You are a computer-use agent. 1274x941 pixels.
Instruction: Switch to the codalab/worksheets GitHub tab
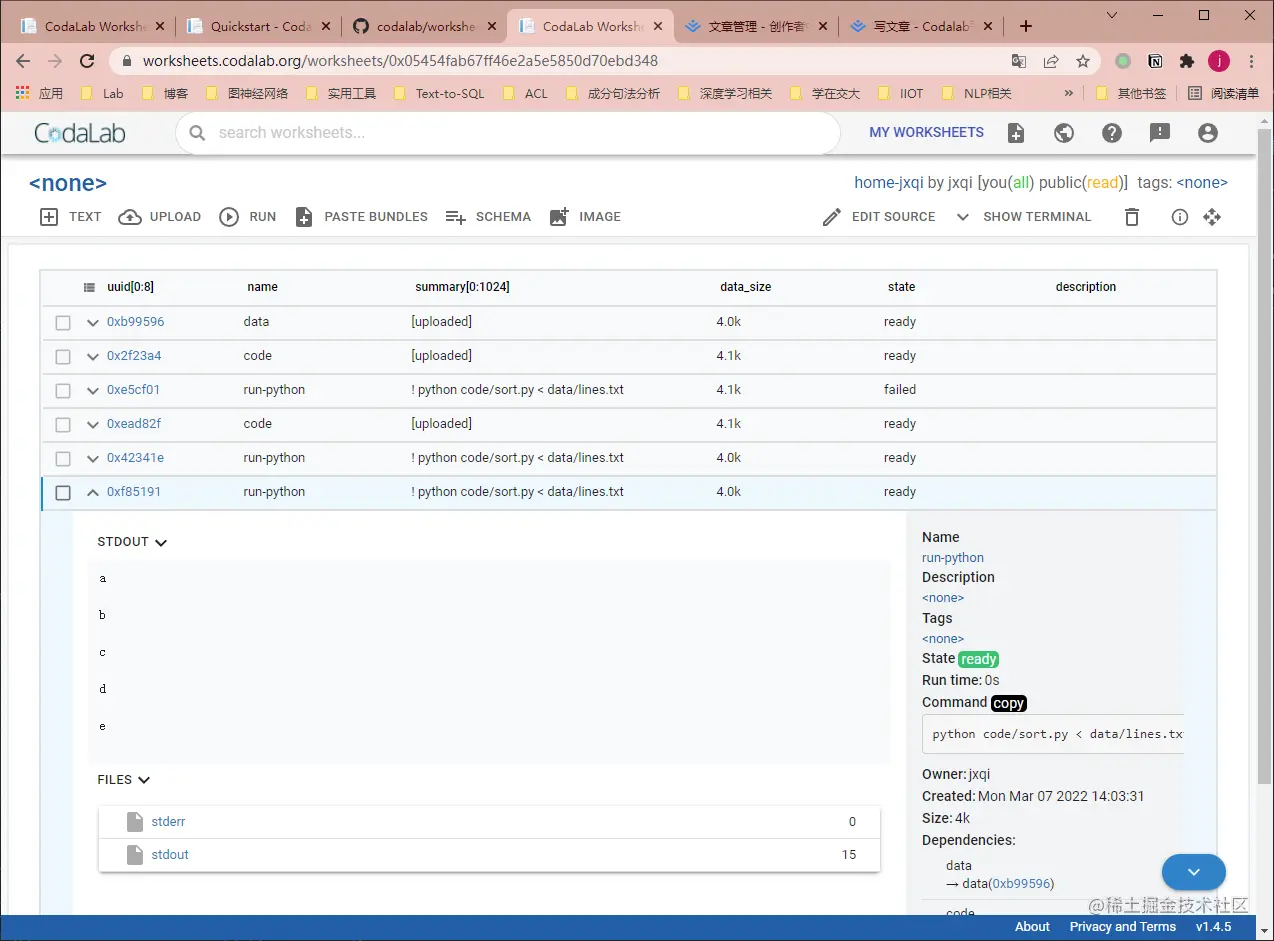click(425, 27)
